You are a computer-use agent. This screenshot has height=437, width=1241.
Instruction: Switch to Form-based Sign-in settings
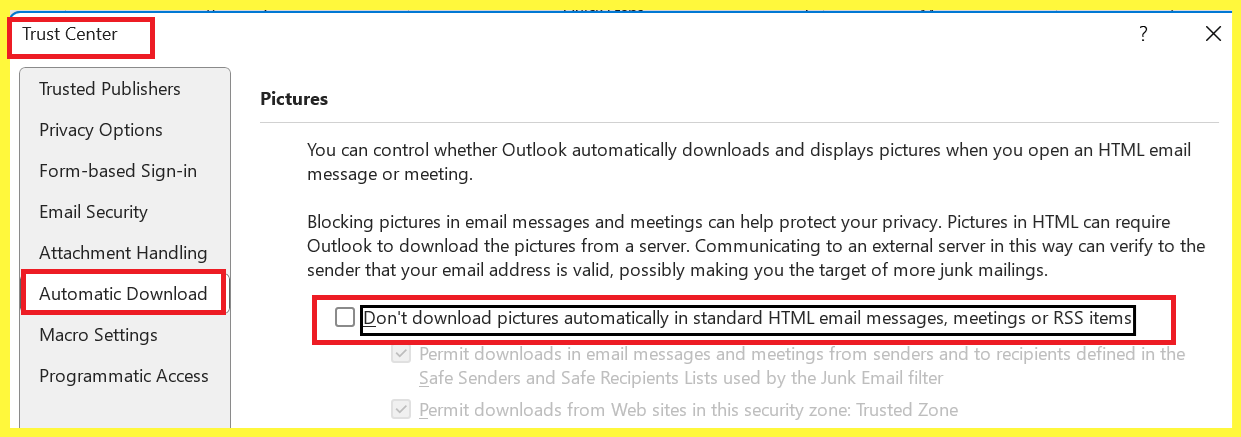118,171
